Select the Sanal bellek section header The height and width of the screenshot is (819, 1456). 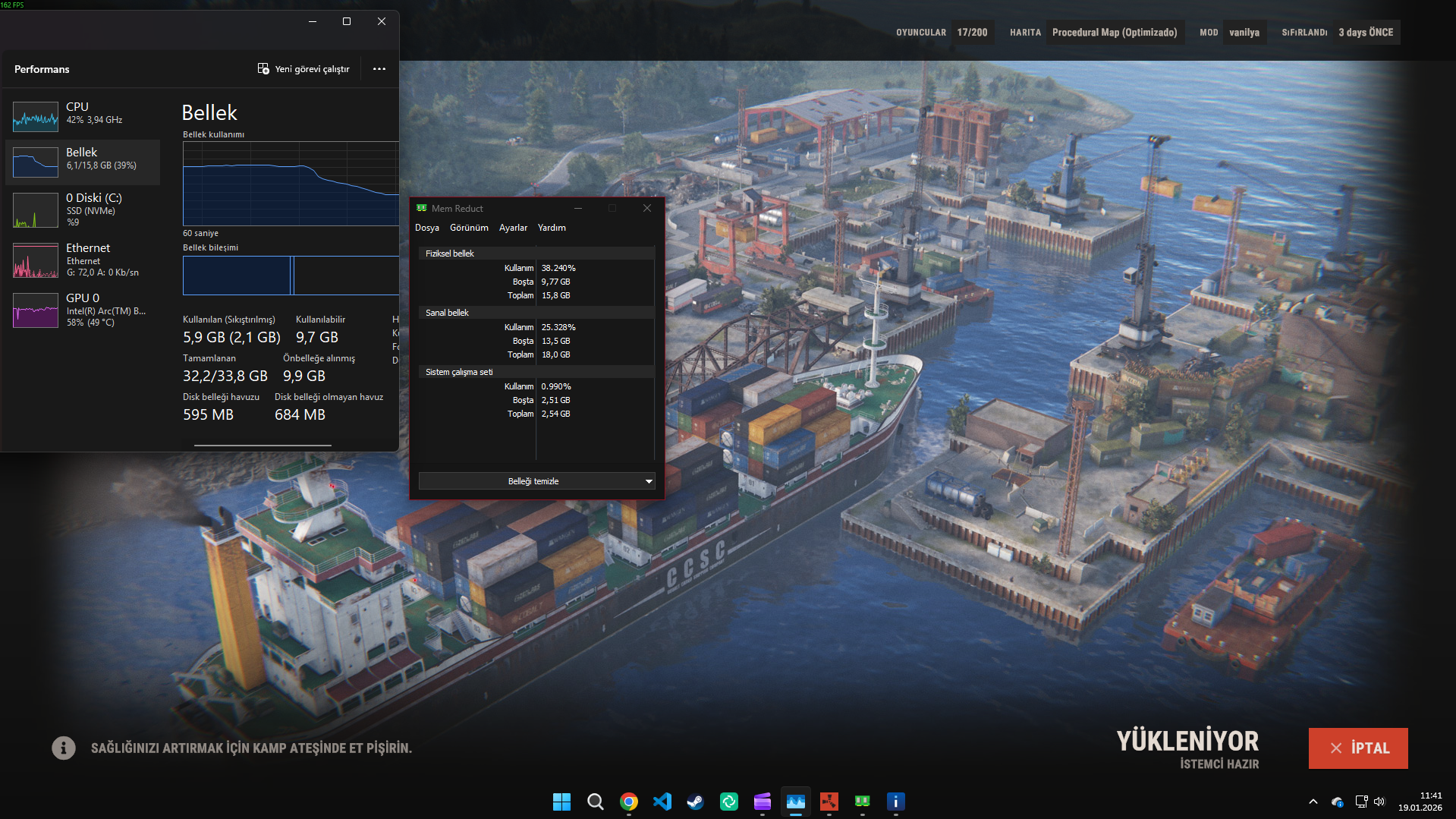point(536,313)
